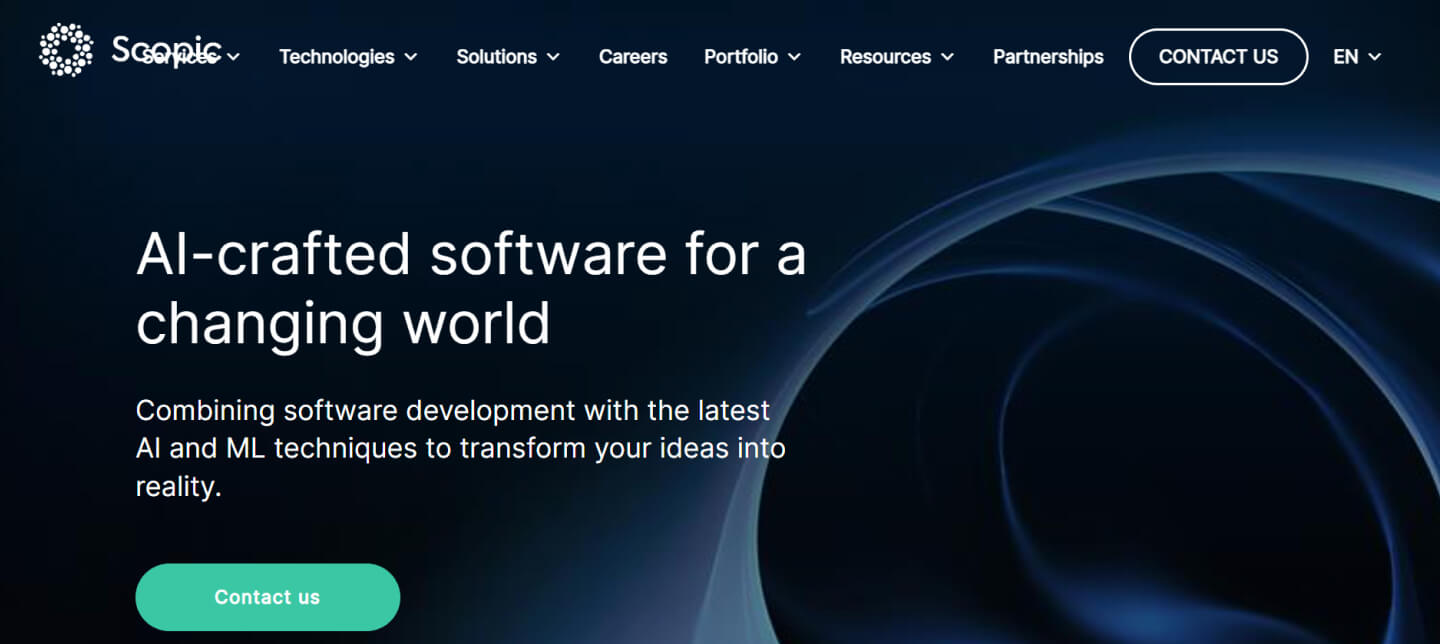Click the Scopic wordmark text in header
This screenshot has height=644, width=1440.
(x=166, y=48)
